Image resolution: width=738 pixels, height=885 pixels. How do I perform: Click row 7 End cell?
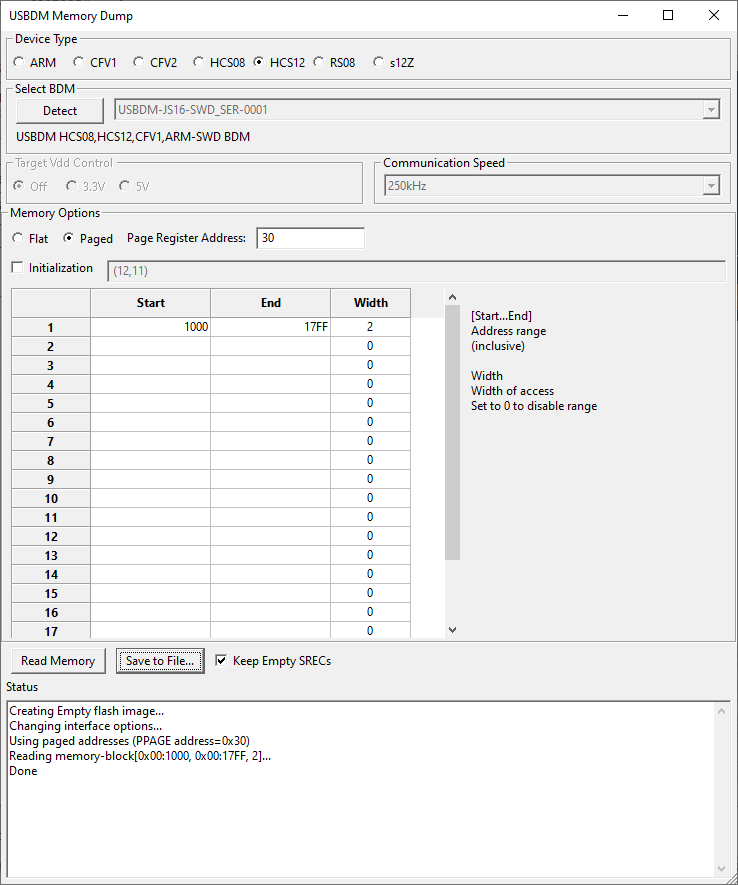tap(270, 441)
